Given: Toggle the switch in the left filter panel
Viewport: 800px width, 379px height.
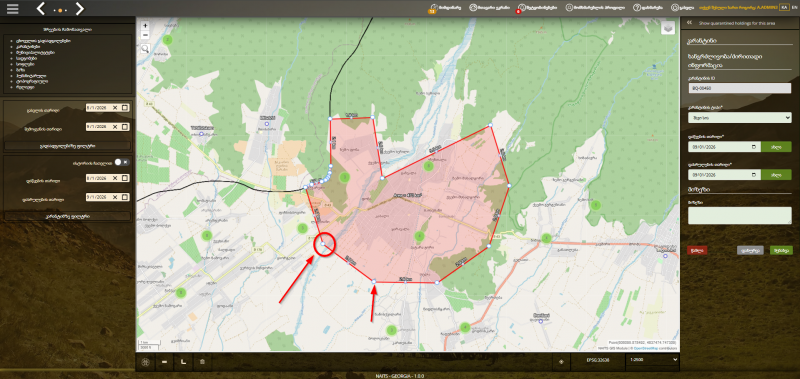Looking at the screenshot, I should 122,162.
